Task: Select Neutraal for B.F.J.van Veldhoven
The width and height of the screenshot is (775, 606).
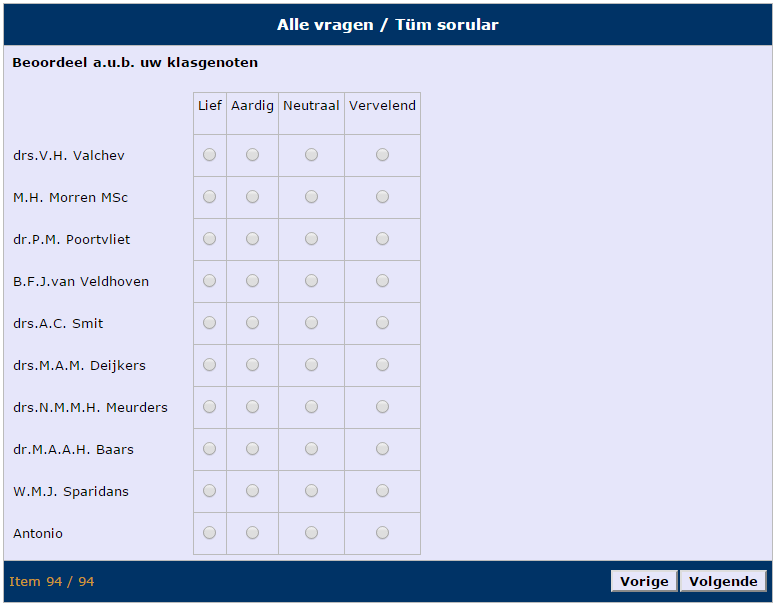Action: [311, 281]
